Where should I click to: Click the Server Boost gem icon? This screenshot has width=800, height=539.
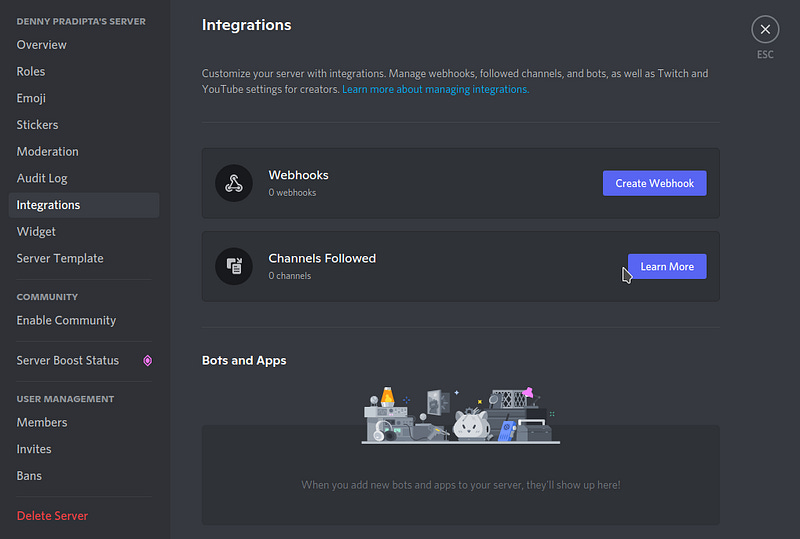tap(147, 360)
